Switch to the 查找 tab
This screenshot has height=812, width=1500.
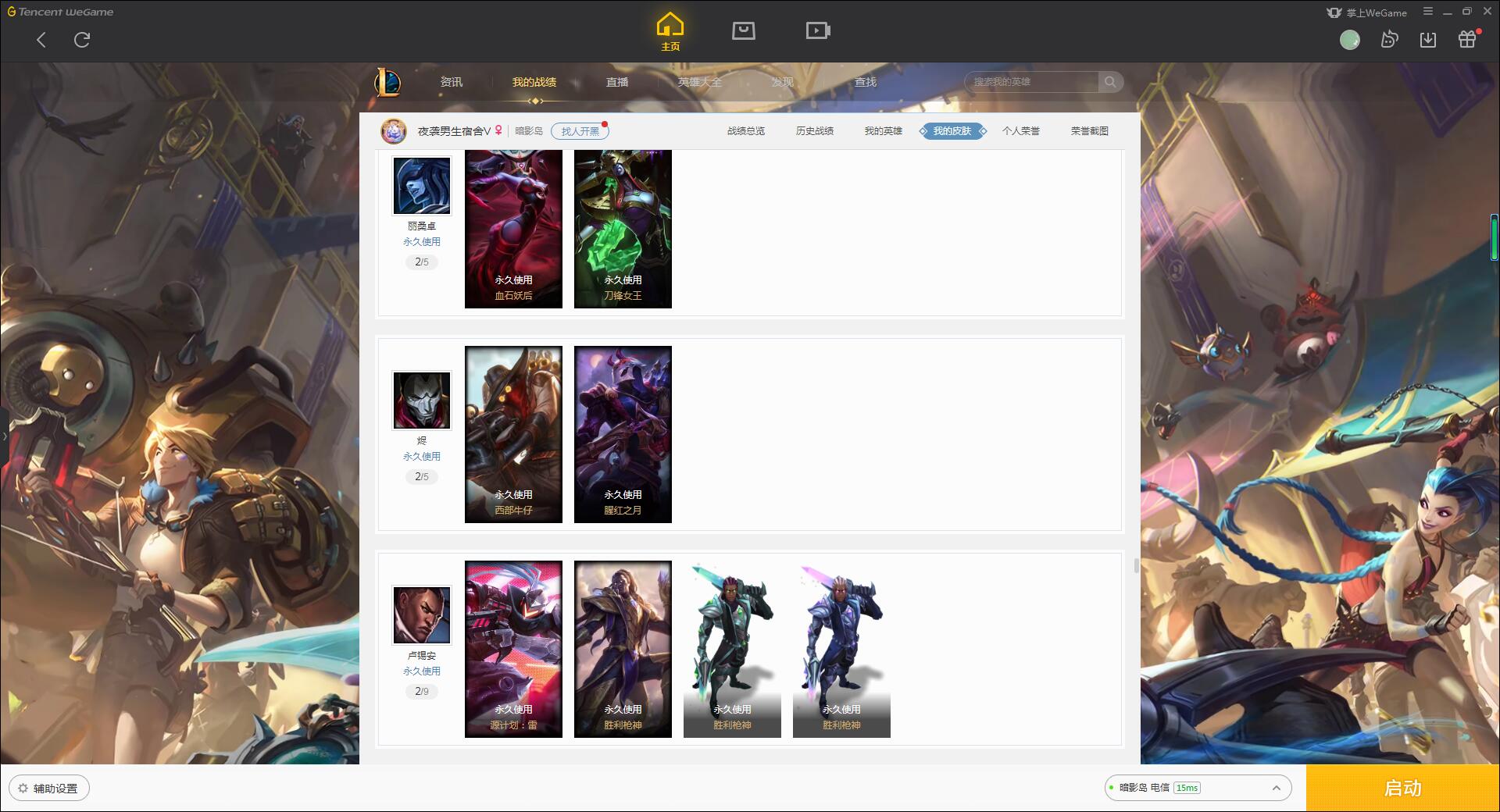coord(866,82)
